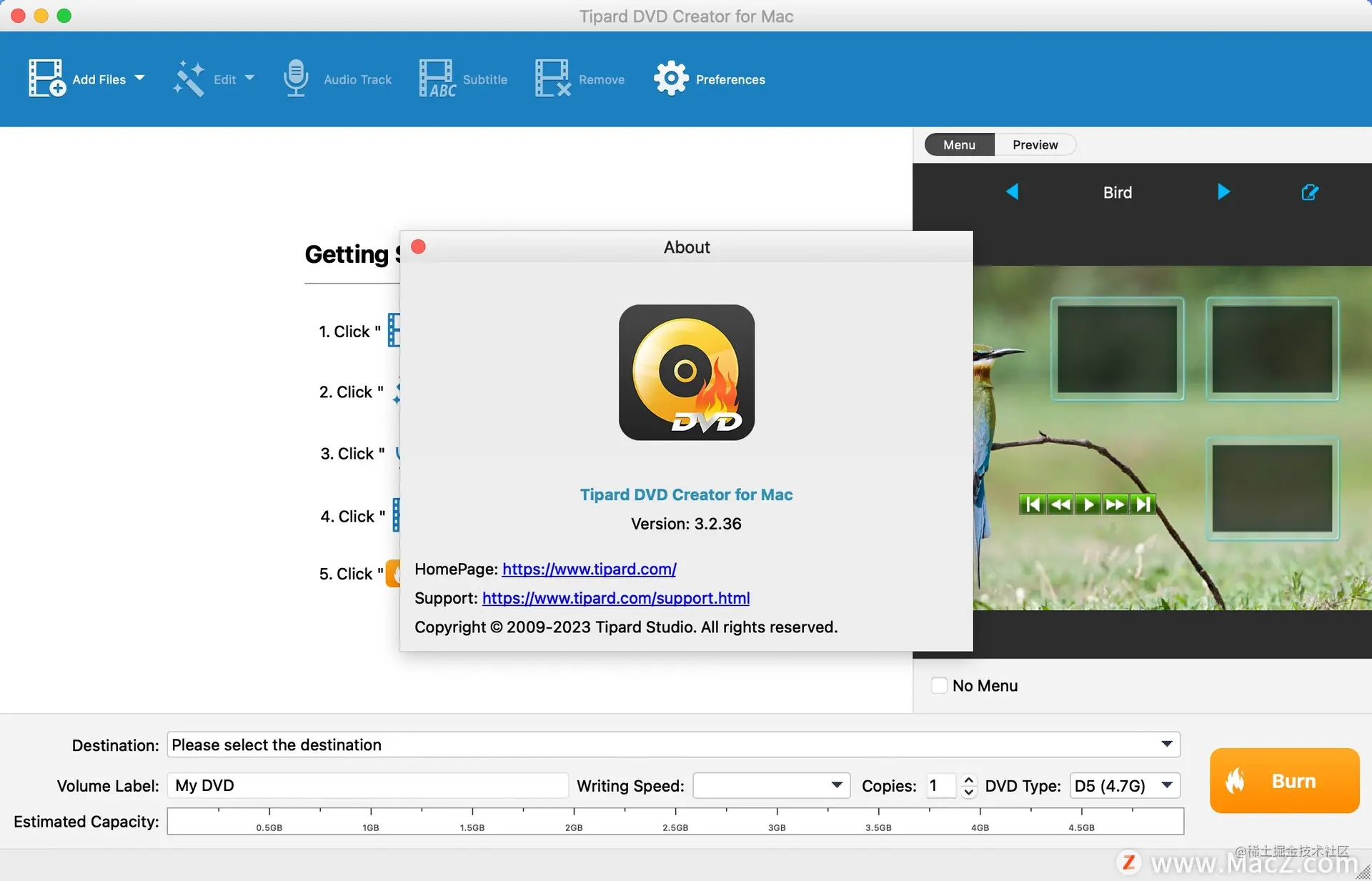1372x881 pixels.
Task: Switch to the Preview tab
Action: click(x=1034, y=144)
